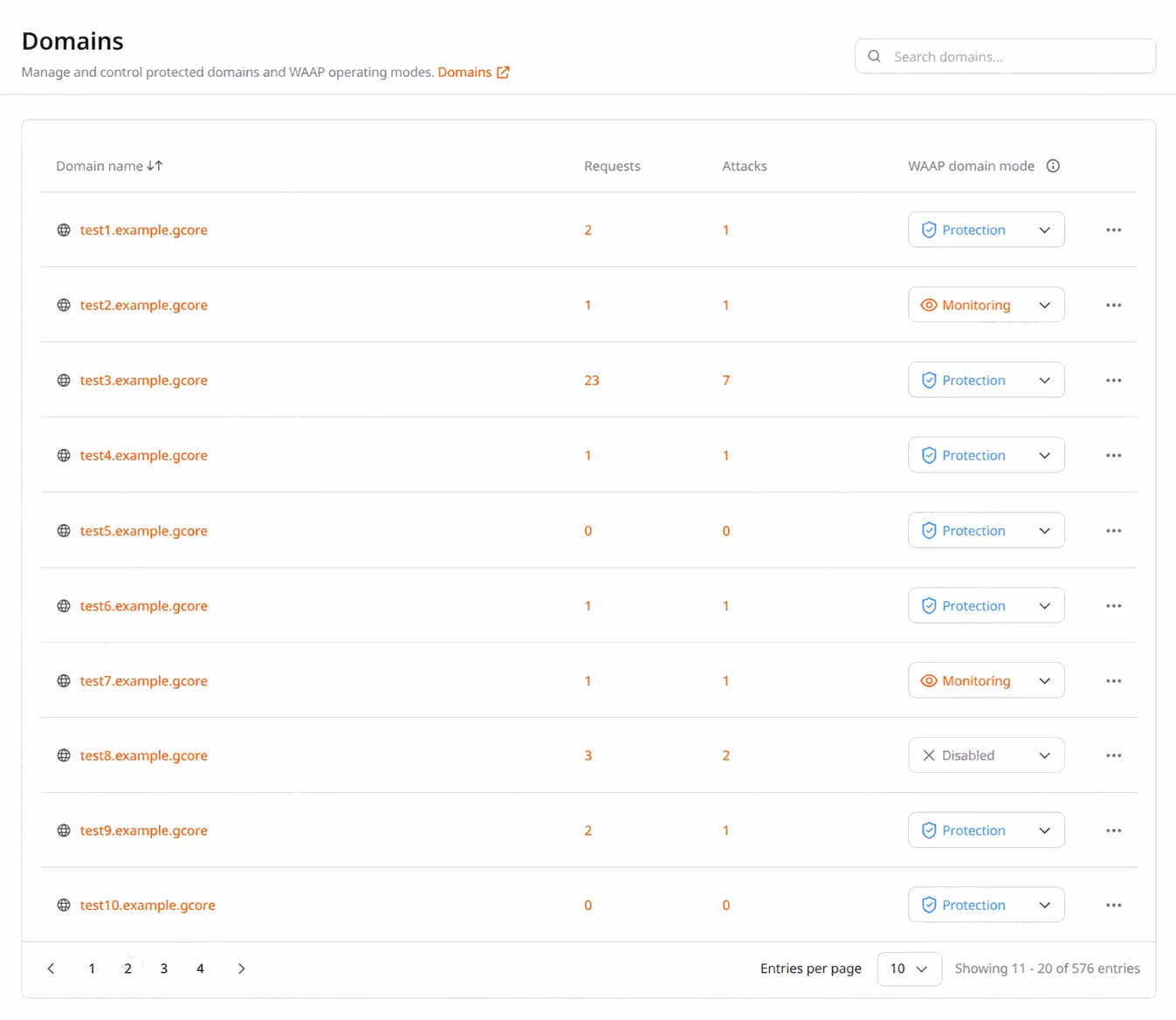This screenshot has width=1176, height=1020.
Task: Open the three-dot menu for test9.example.gcore
Action: click(x=1113, y=830)
